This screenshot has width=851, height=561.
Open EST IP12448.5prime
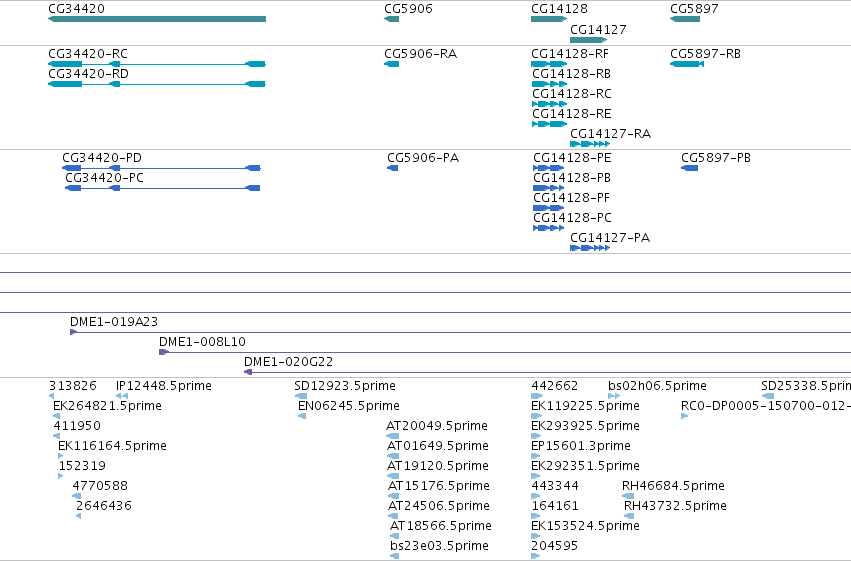point(164,386)
